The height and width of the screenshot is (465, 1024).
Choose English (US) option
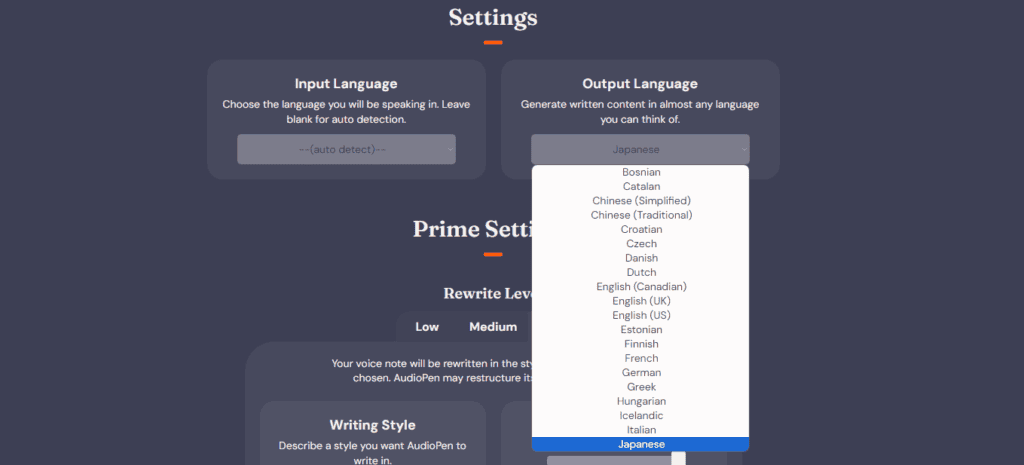(x=641, y=315)
